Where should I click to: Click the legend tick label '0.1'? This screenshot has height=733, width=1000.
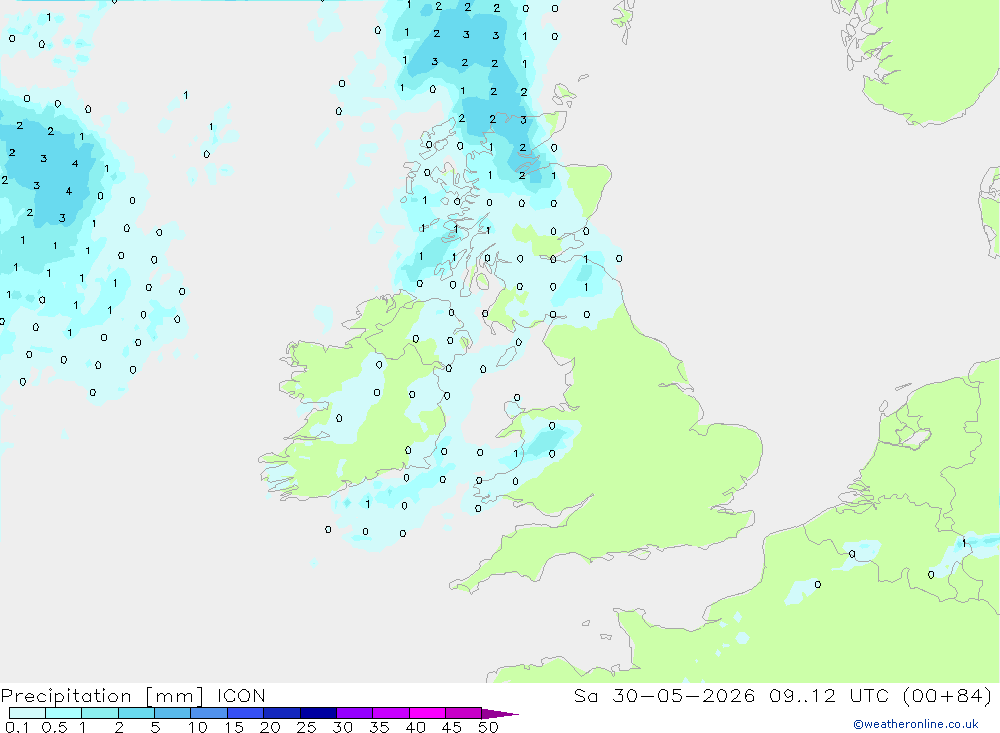point(17,727)
